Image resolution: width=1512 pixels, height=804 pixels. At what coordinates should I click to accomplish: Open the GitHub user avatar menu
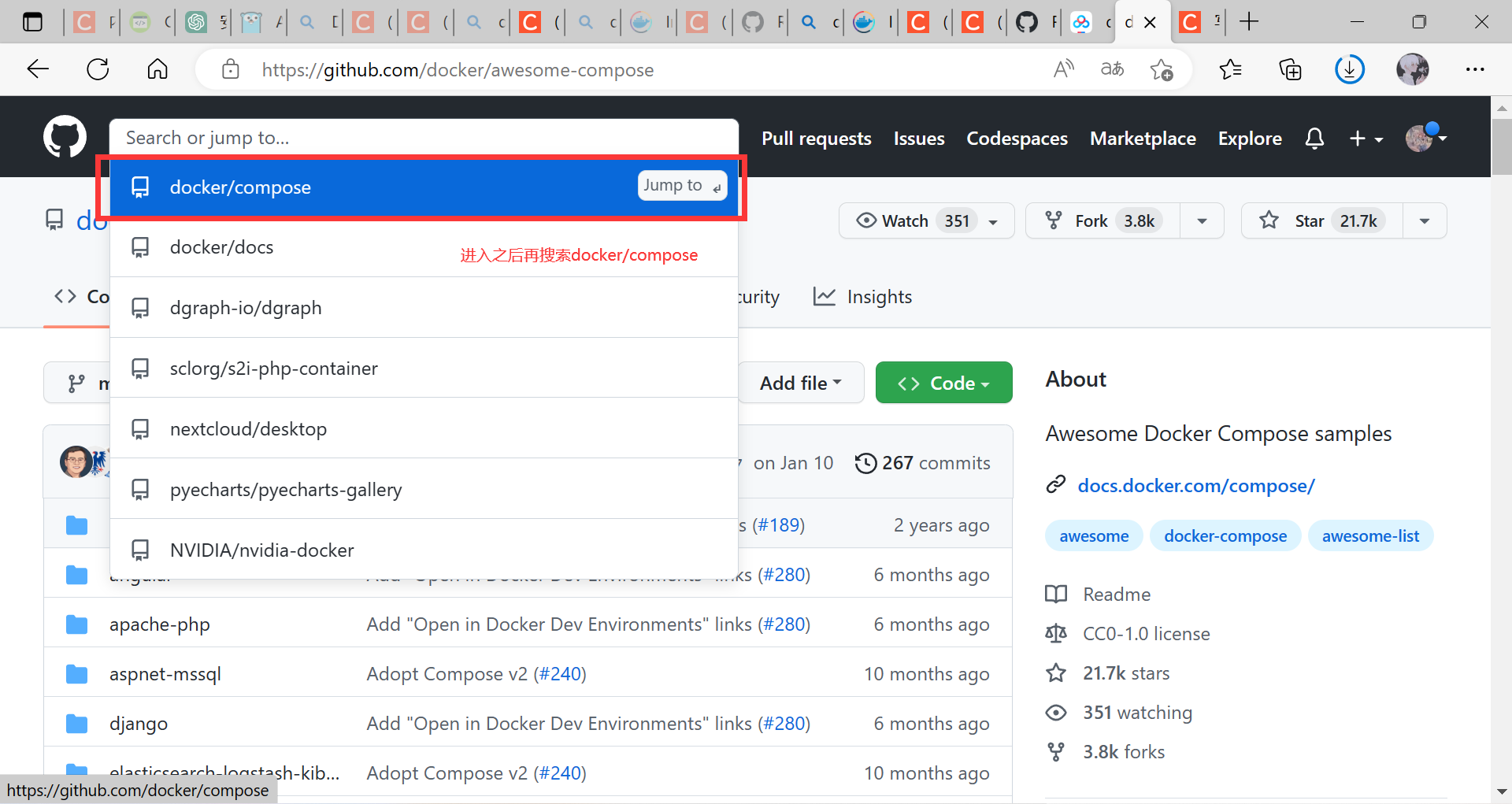point(1426,138)
